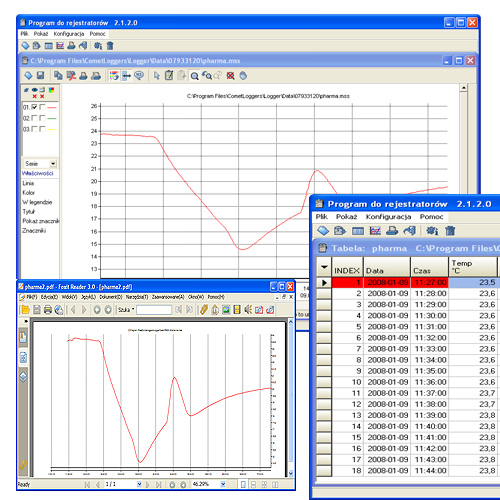This screenshot has height=500, width=500.
Task: Click the speech bubble value tooltip icon
Action: [139, 76]
